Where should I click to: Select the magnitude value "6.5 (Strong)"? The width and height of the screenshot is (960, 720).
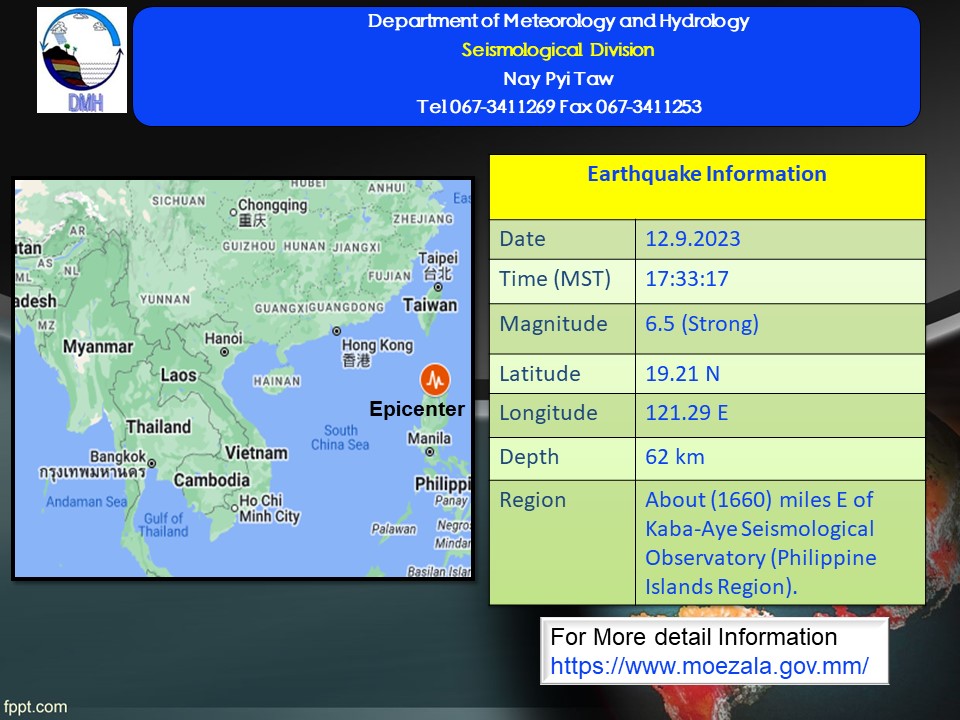point(702,324)
